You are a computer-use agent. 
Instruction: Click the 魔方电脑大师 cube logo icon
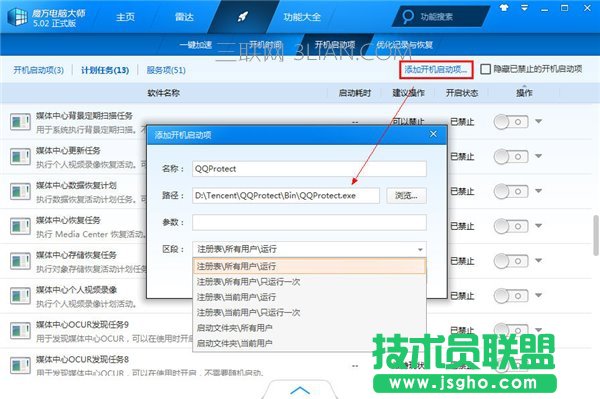(x=18, y=16)
